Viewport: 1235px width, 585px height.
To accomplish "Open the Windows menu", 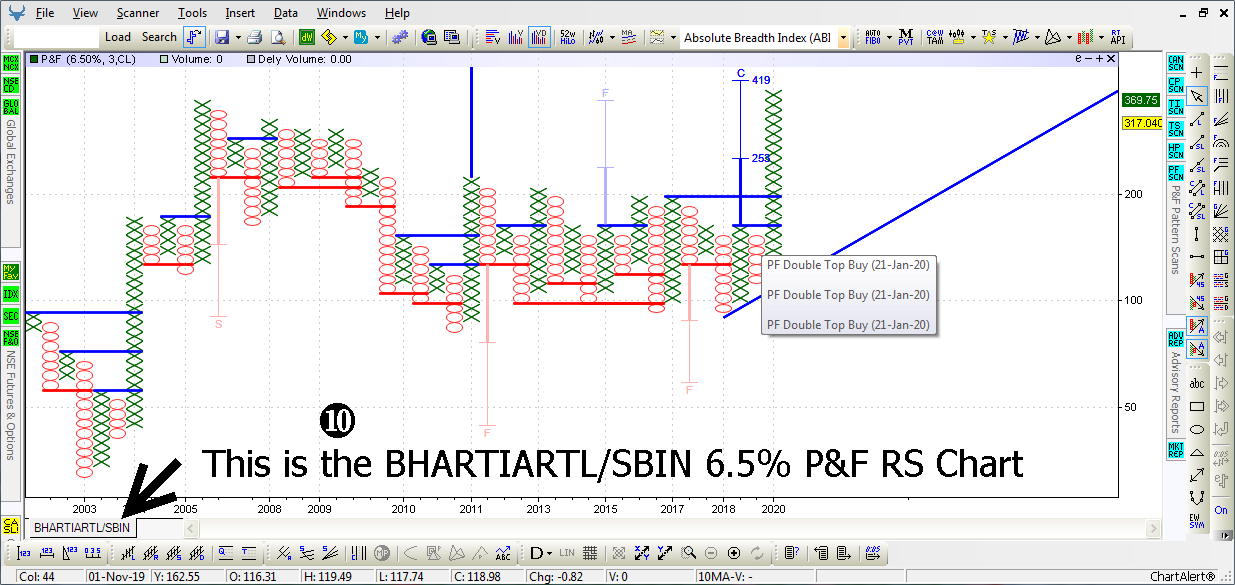I will click(341, 13).
